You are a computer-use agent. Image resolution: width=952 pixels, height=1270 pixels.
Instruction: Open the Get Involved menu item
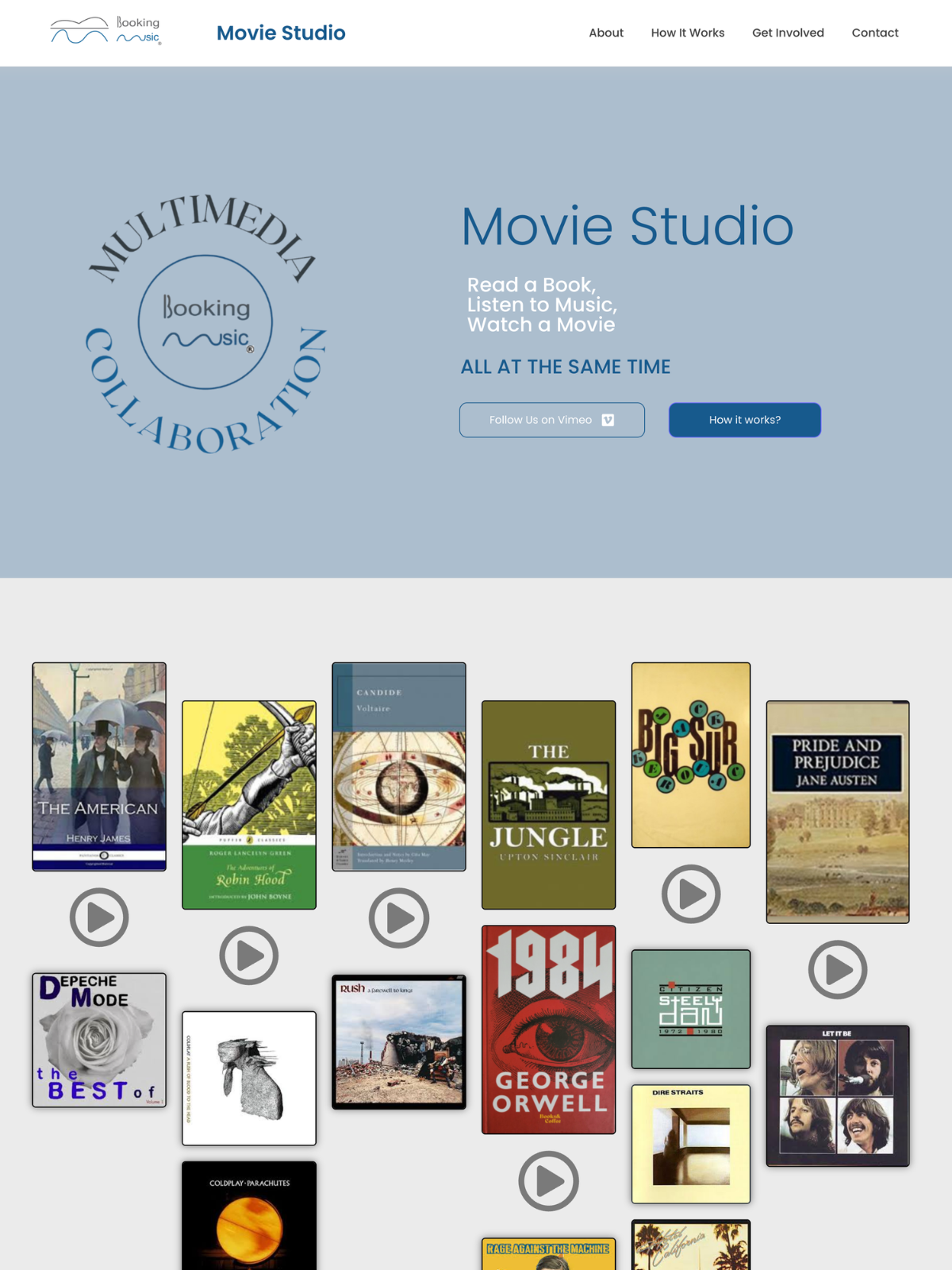coord(788,33)
